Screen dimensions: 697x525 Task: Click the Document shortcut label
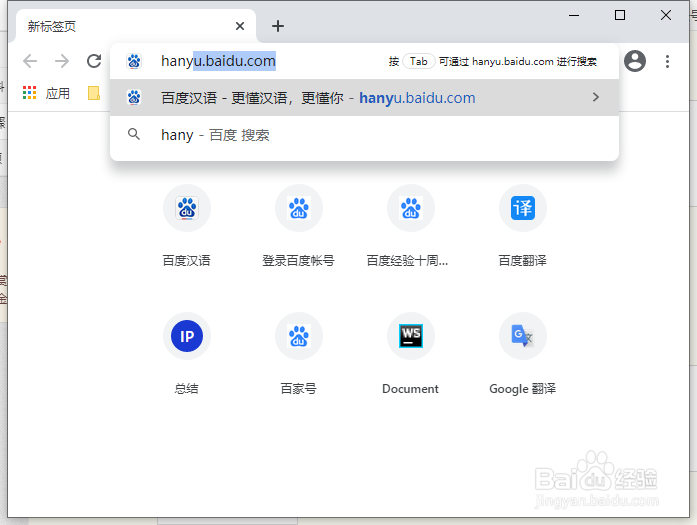point(410,389)
